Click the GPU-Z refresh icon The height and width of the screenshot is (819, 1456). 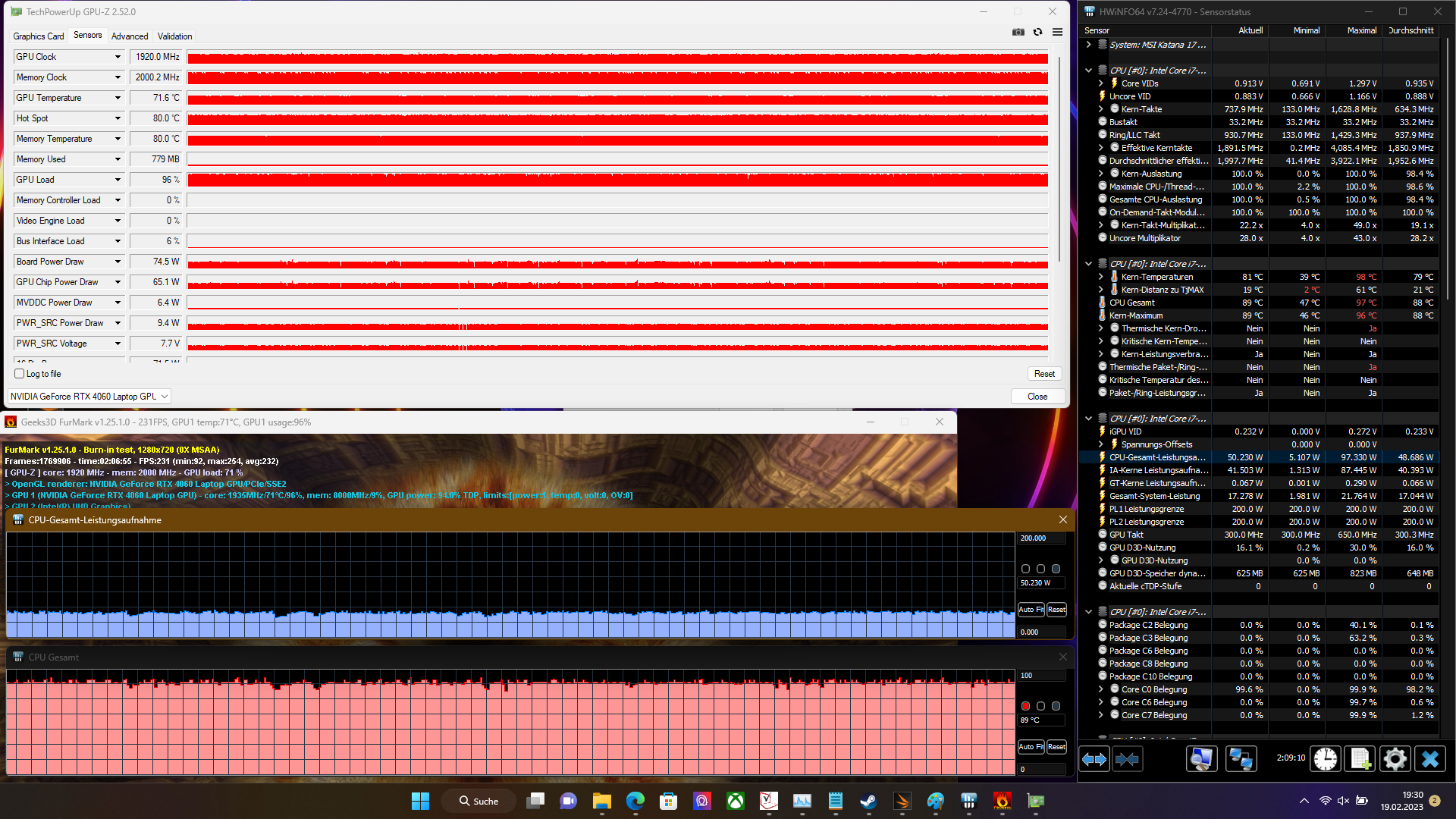[x=1037, y=32]
